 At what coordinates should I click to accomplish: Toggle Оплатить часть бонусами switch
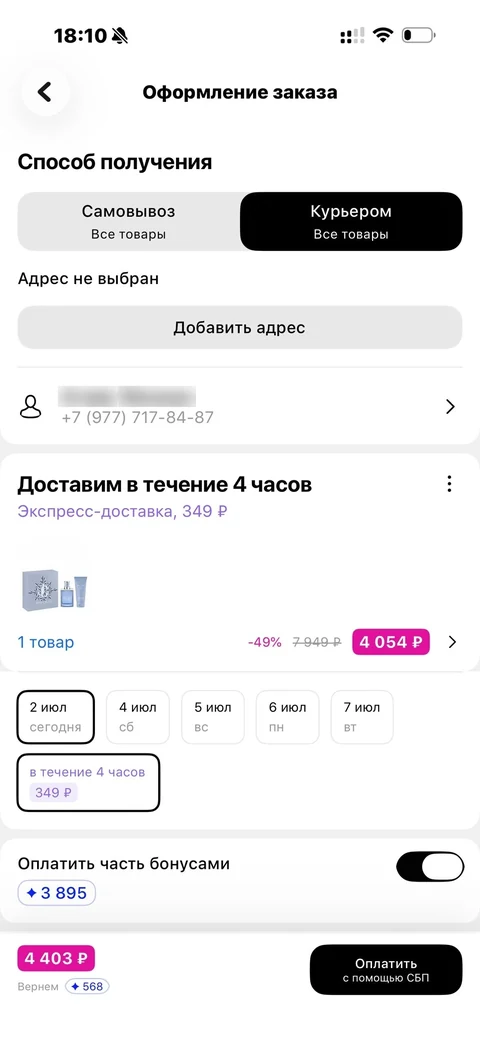(429, 867)
